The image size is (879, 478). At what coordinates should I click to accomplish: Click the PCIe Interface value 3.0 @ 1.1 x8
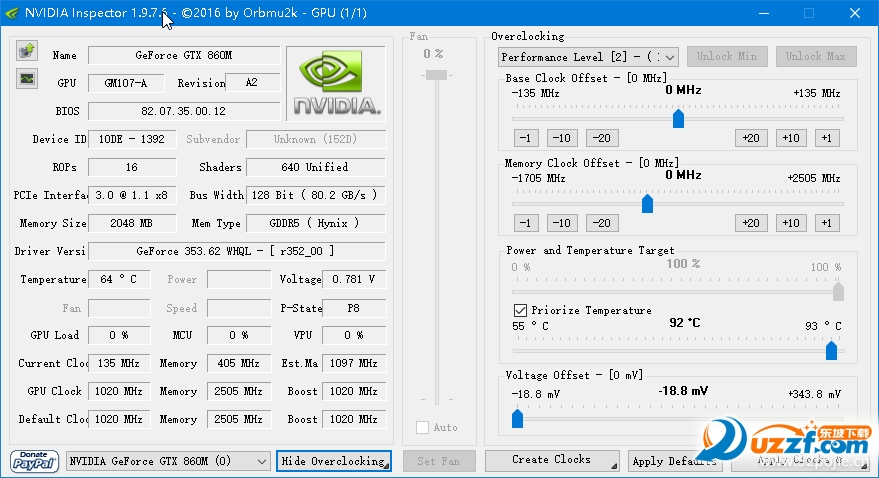(132, 195)
